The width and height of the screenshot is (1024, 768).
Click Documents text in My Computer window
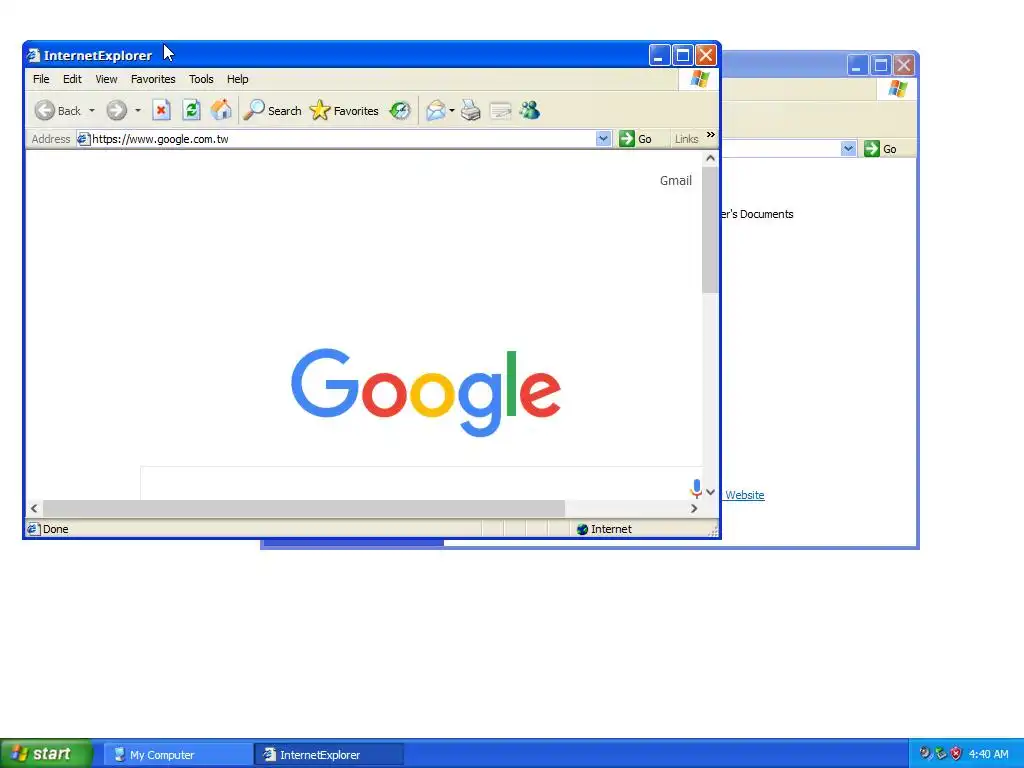(767, 214)
